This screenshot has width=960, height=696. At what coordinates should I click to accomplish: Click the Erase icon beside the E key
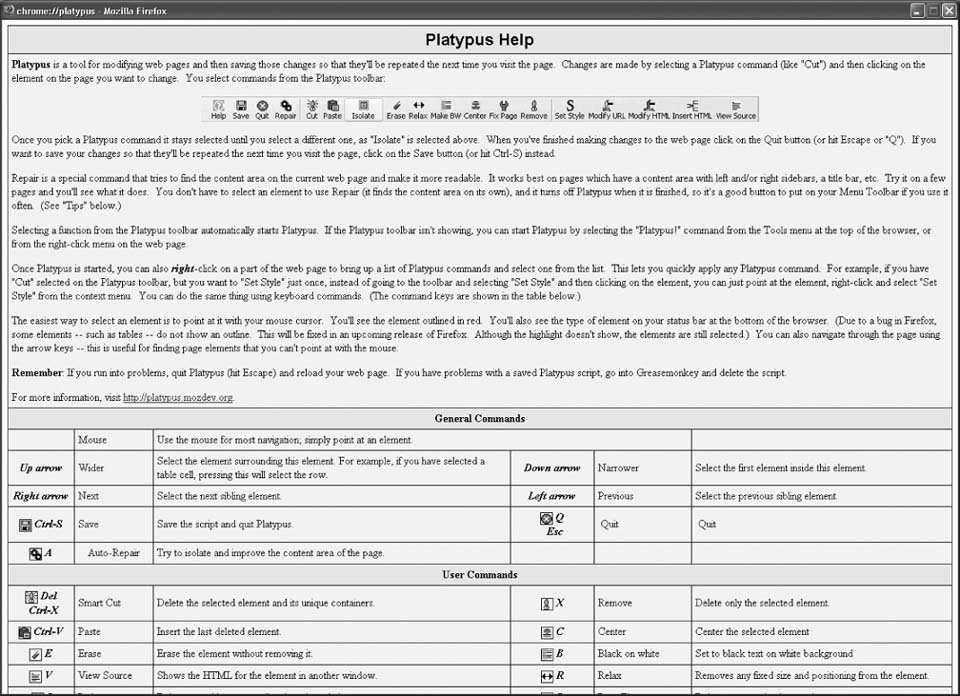point(36,654)
